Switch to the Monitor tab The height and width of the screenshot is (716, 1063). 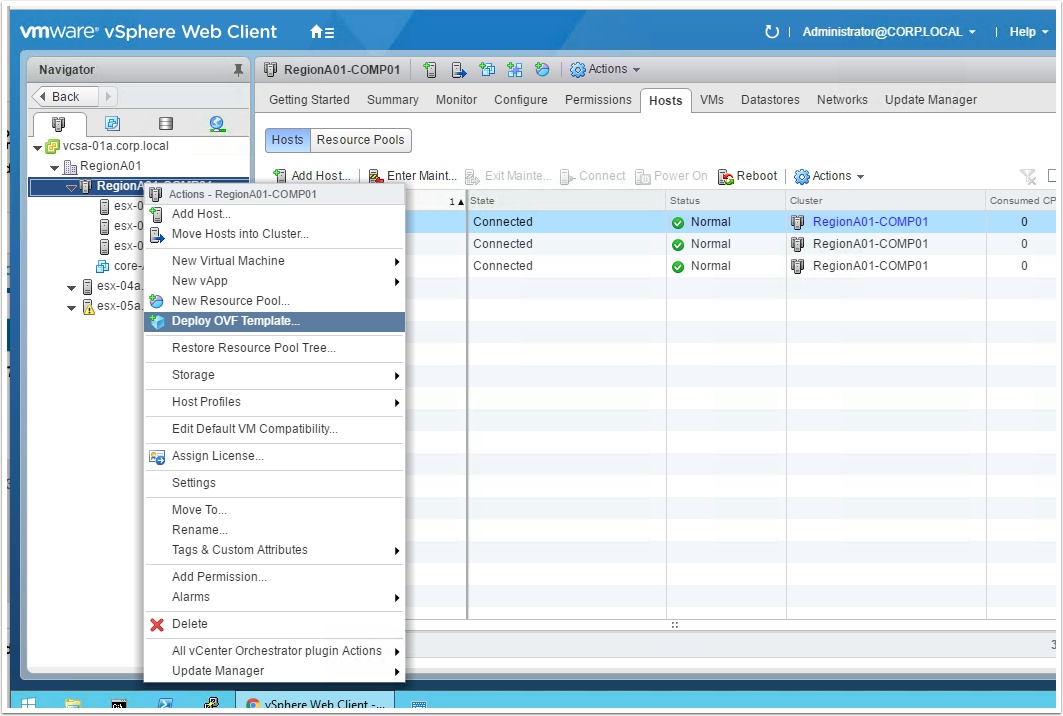(456, 100)
